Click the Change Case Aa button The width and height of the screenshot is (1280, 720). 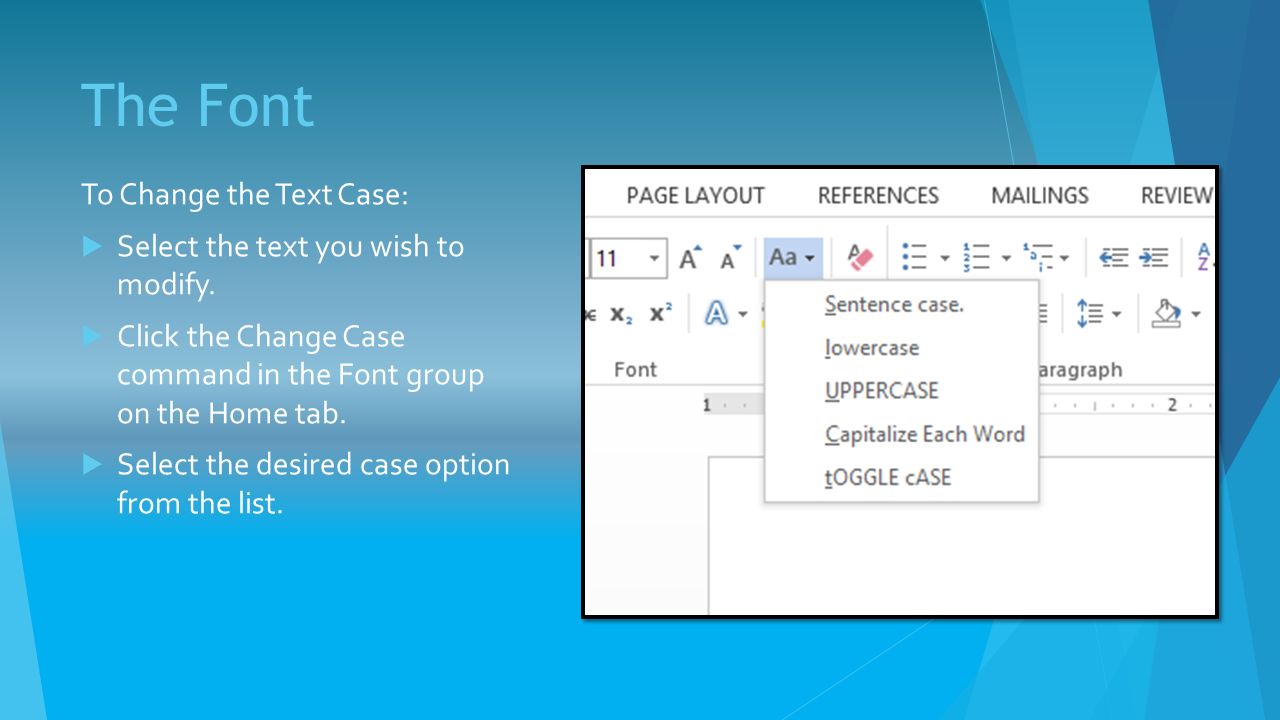tap(793, 258)
